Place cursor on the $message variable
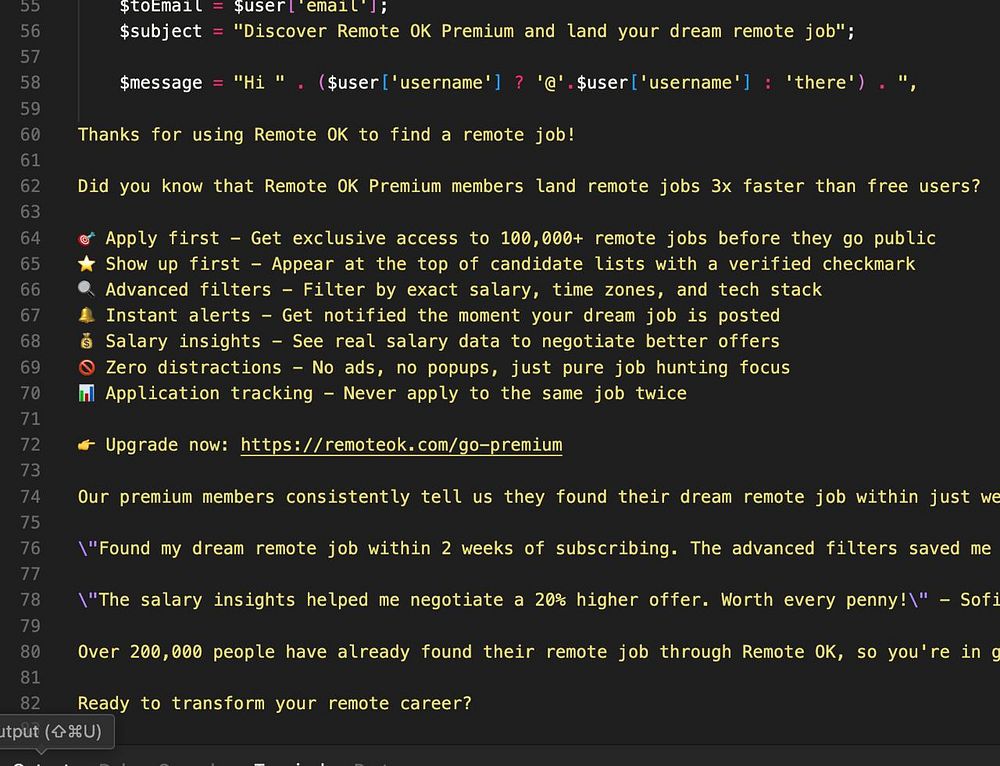 coord(160,83)
